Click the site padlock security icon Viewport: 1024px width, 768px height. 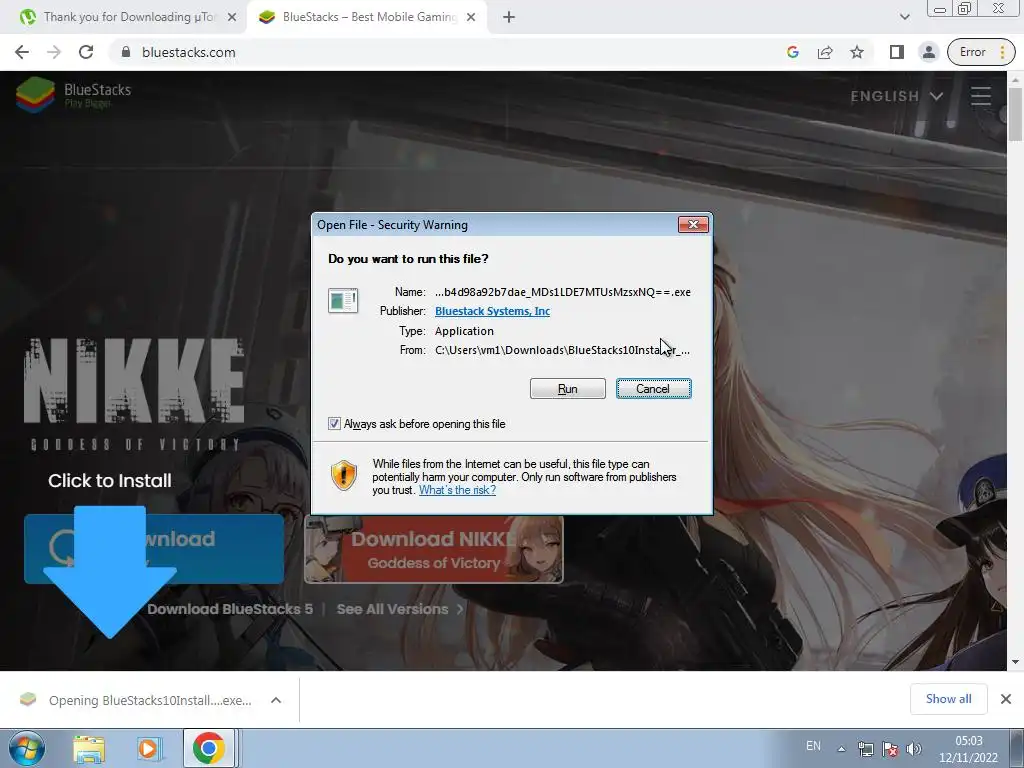(126, 52)
